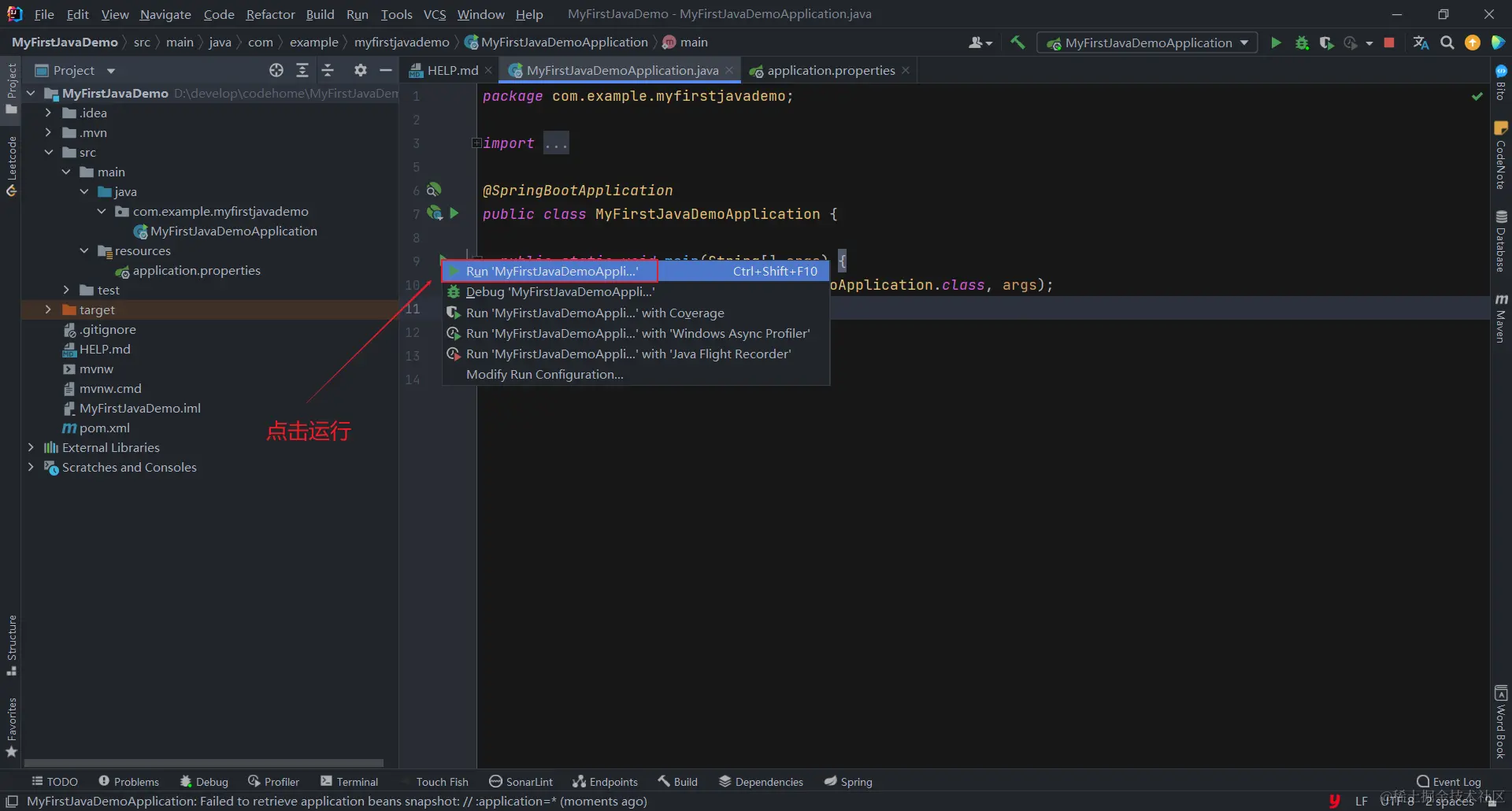This screenshot has height=811, width=1512.
Task: Expand the .idea folder
Action: tap(48, 113)
